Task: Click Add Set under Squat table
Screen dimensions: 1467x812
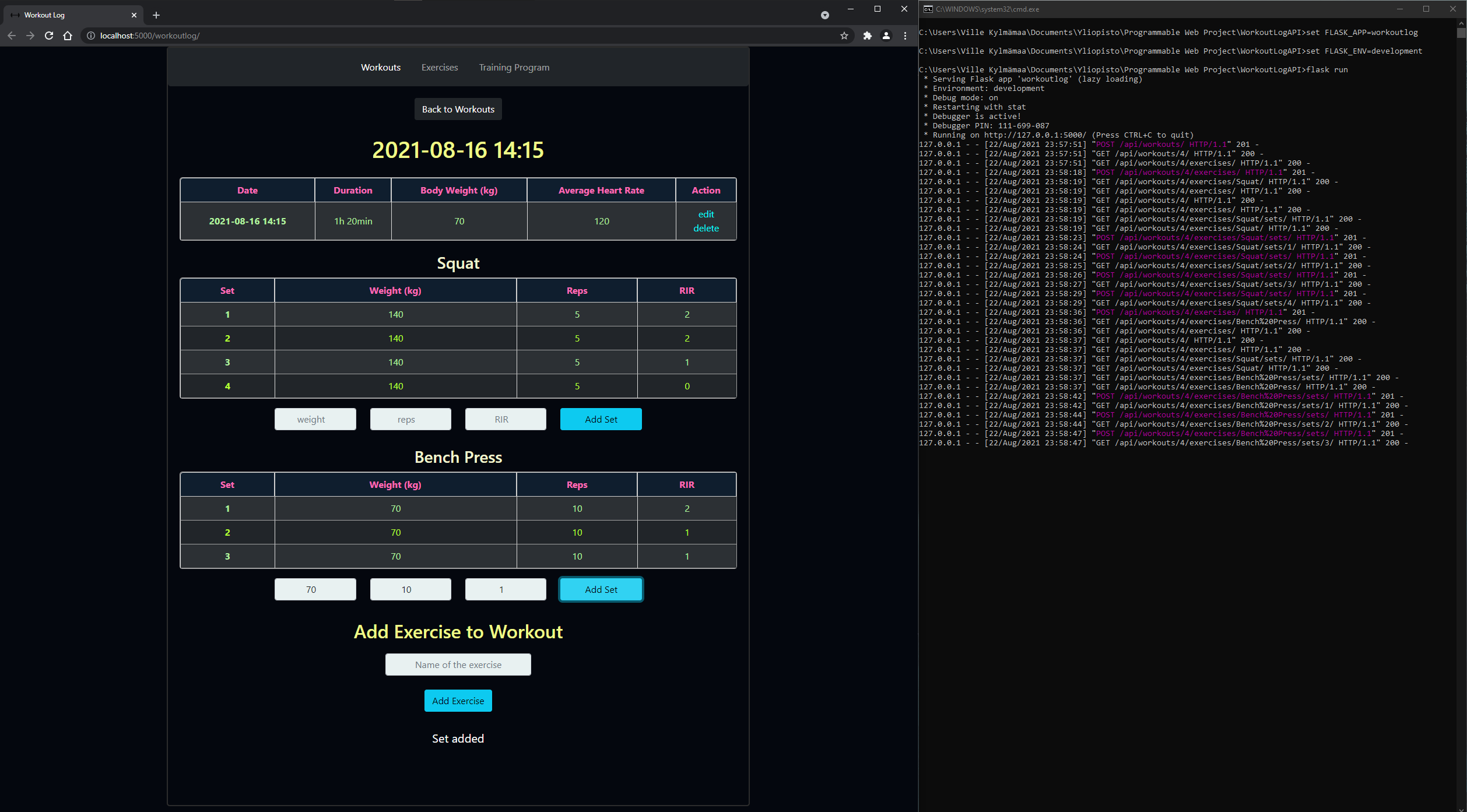Action: point(601,419)
